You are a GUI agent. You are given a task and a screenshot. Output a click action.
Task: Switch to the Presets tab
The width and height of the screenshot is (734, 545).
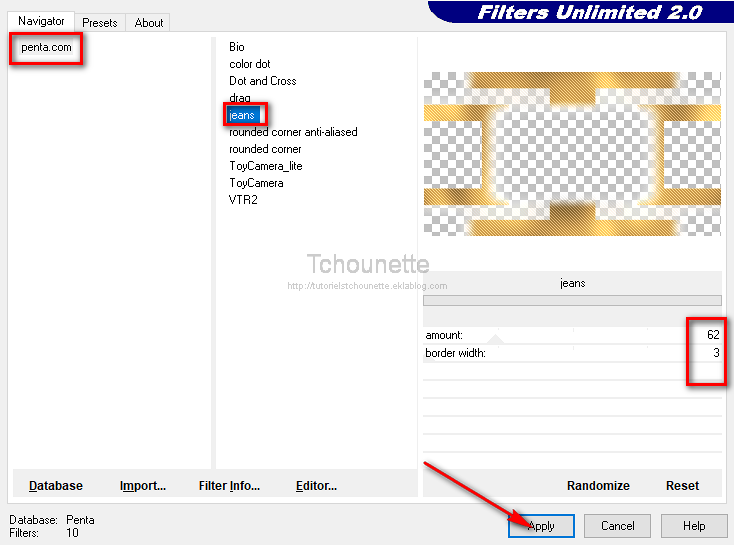99,22
